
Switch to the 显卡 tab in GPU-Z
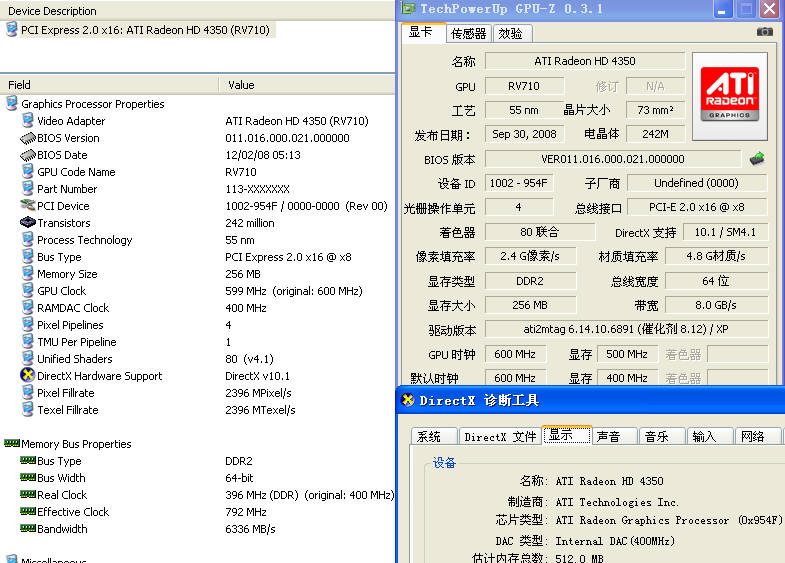[423, 33]
